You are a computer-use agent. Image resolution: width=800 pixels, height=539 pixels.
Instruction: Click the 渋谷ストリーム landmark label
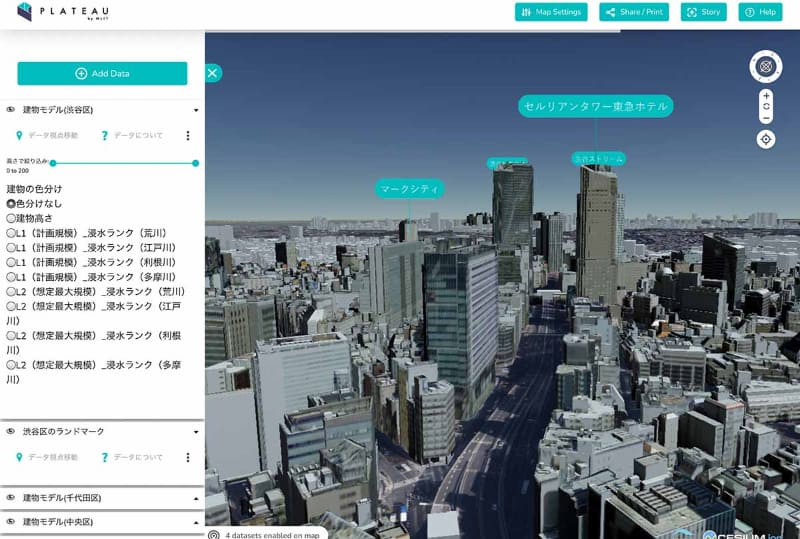pos(598,159)
